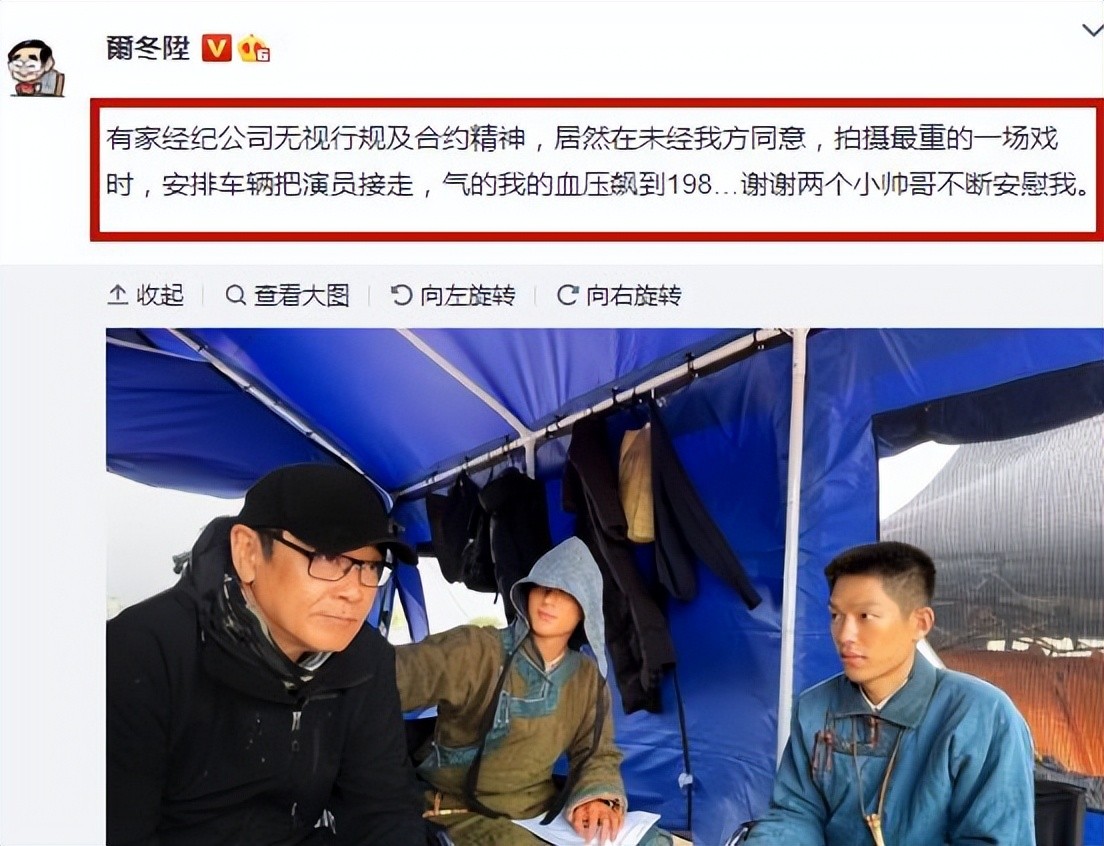Click the orange V verified badge

(217, 49)
